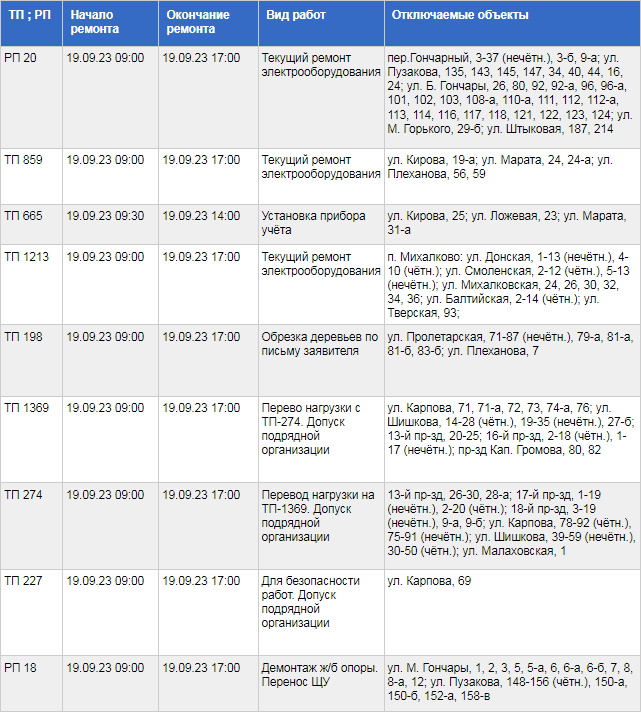
Task: Select the ТП 198 cell
Action: pyautogui.click(x=23, y=337)
